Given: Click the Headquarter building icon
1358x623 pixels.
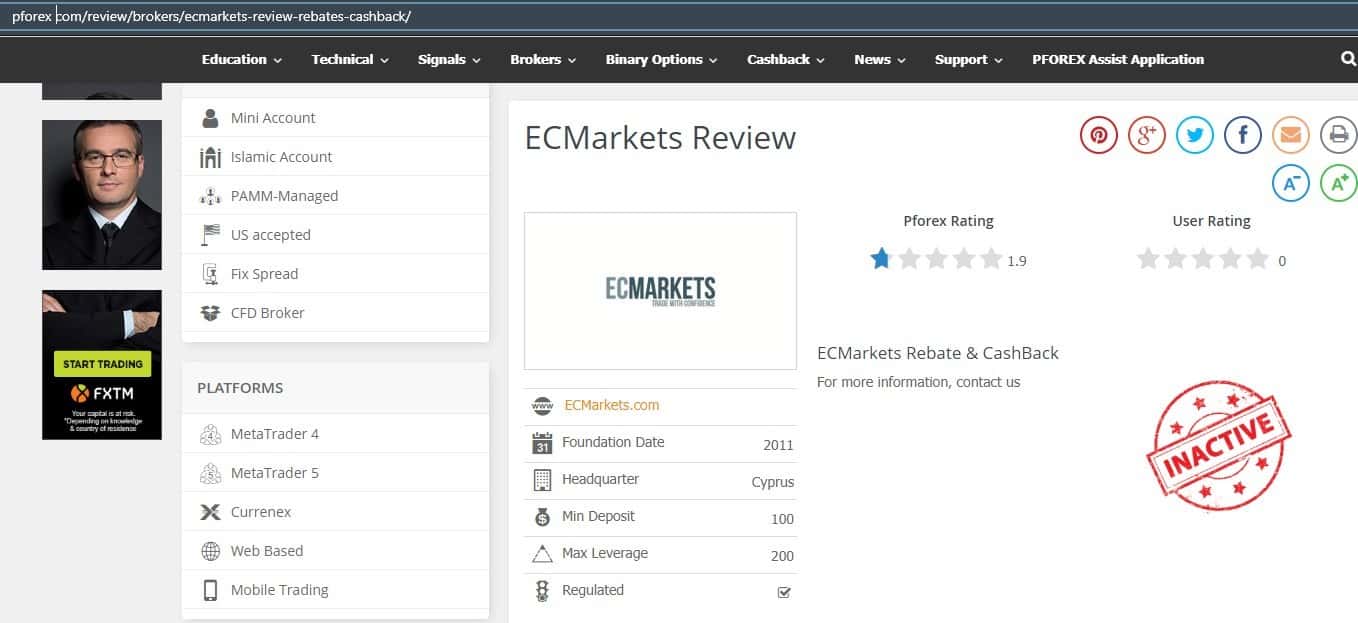Looking at the screenshot, I should (542, 480).
